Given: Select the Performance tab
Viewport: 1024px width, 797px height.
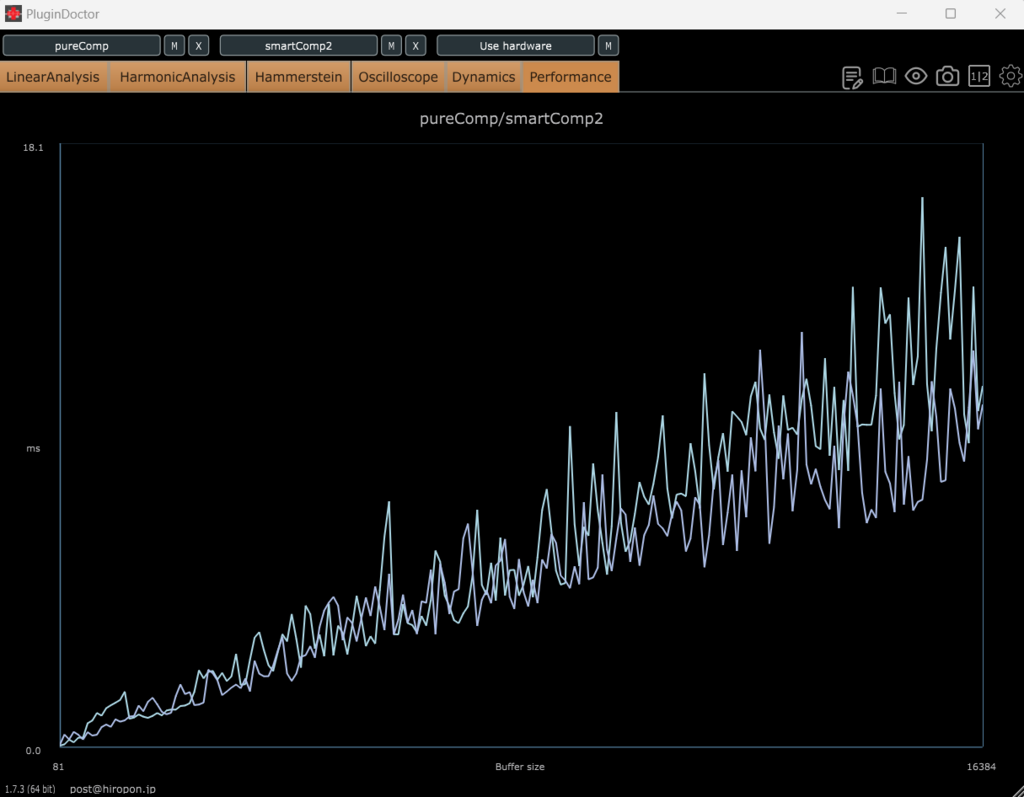Looking at the screenshot, I should tap(570, 77).
